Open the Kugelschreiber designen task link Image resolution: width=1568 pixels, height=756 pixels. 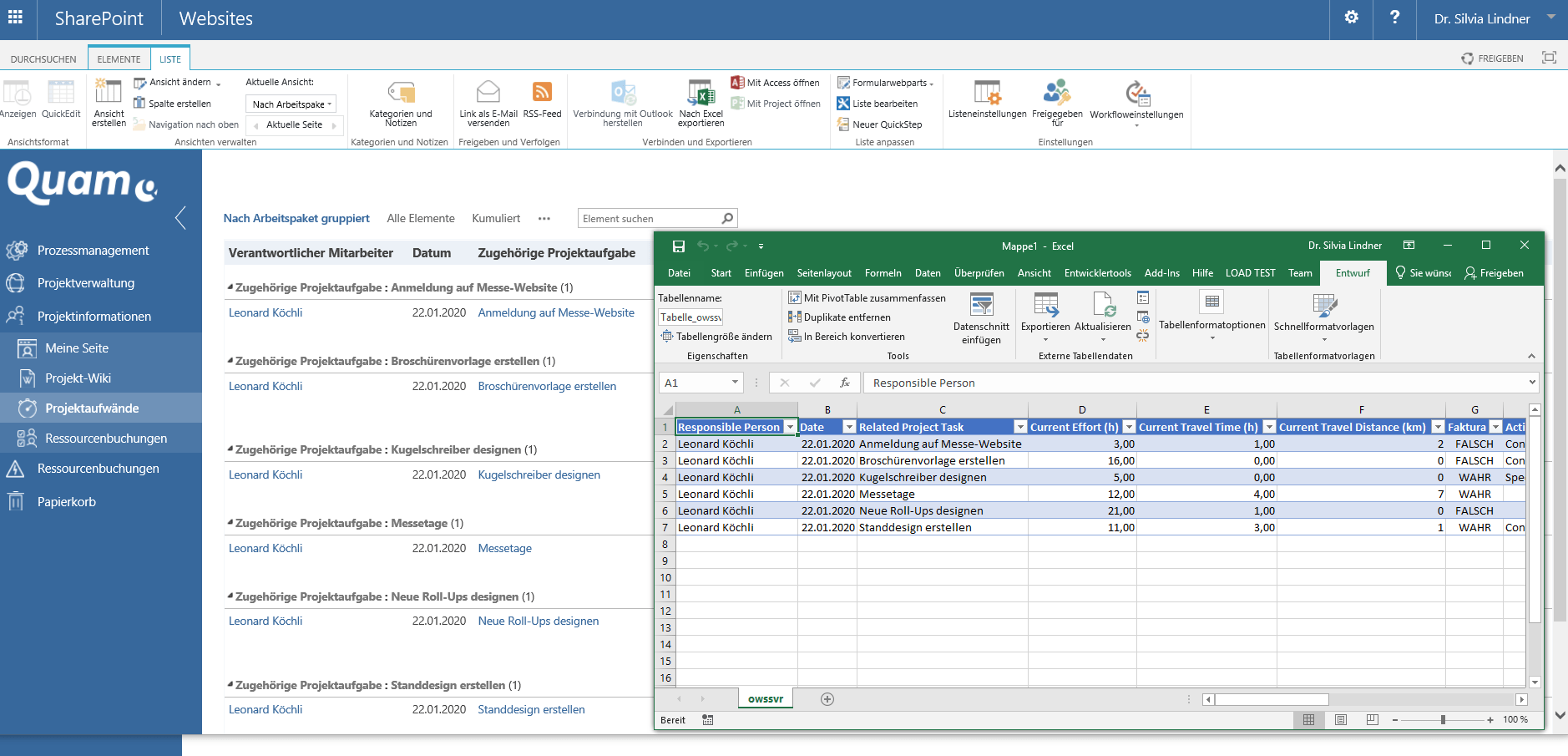539,474
